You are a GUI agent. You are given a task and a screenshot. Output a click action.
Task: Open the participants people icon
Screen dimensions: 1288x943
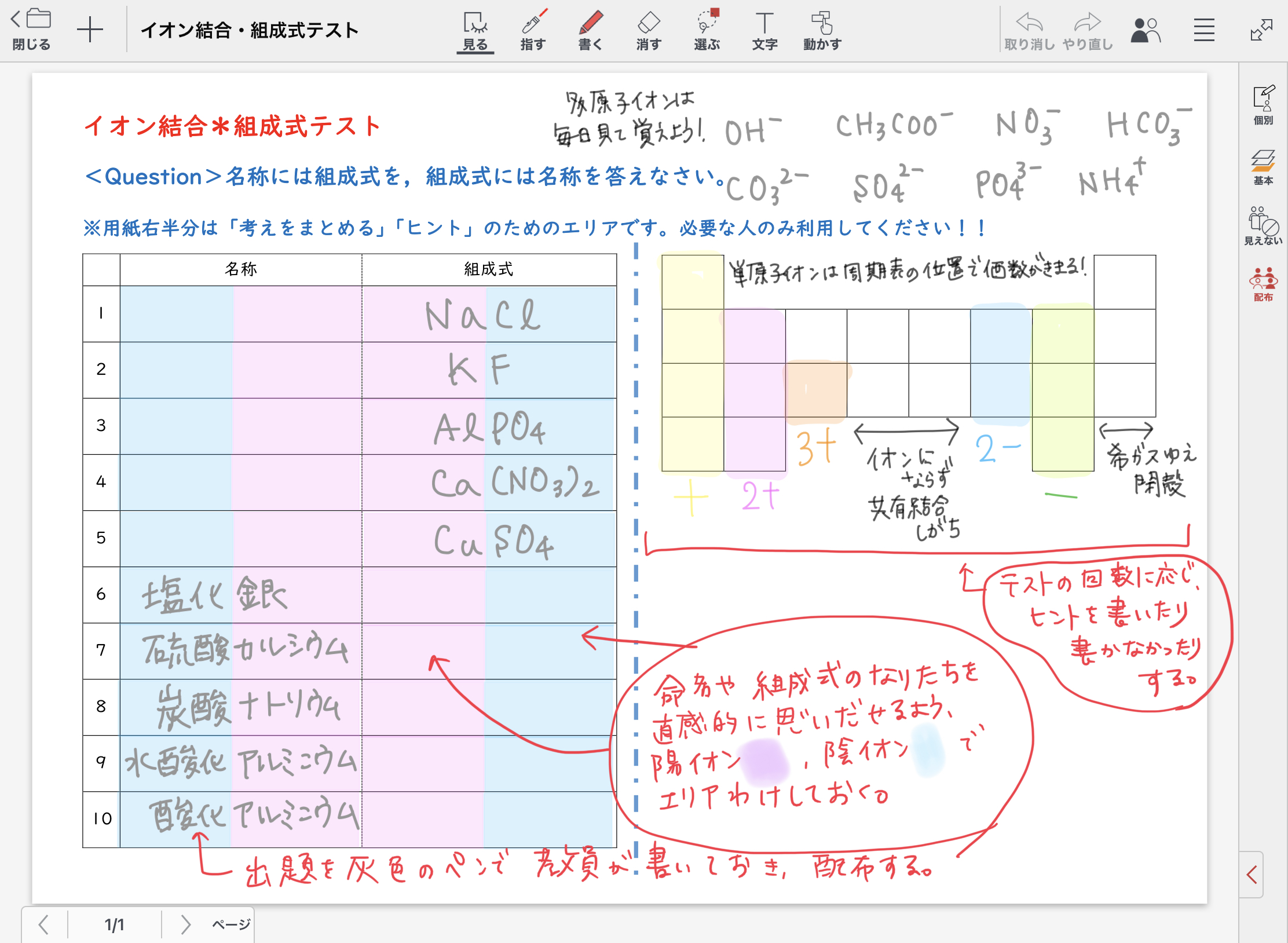coord(1146,30)
